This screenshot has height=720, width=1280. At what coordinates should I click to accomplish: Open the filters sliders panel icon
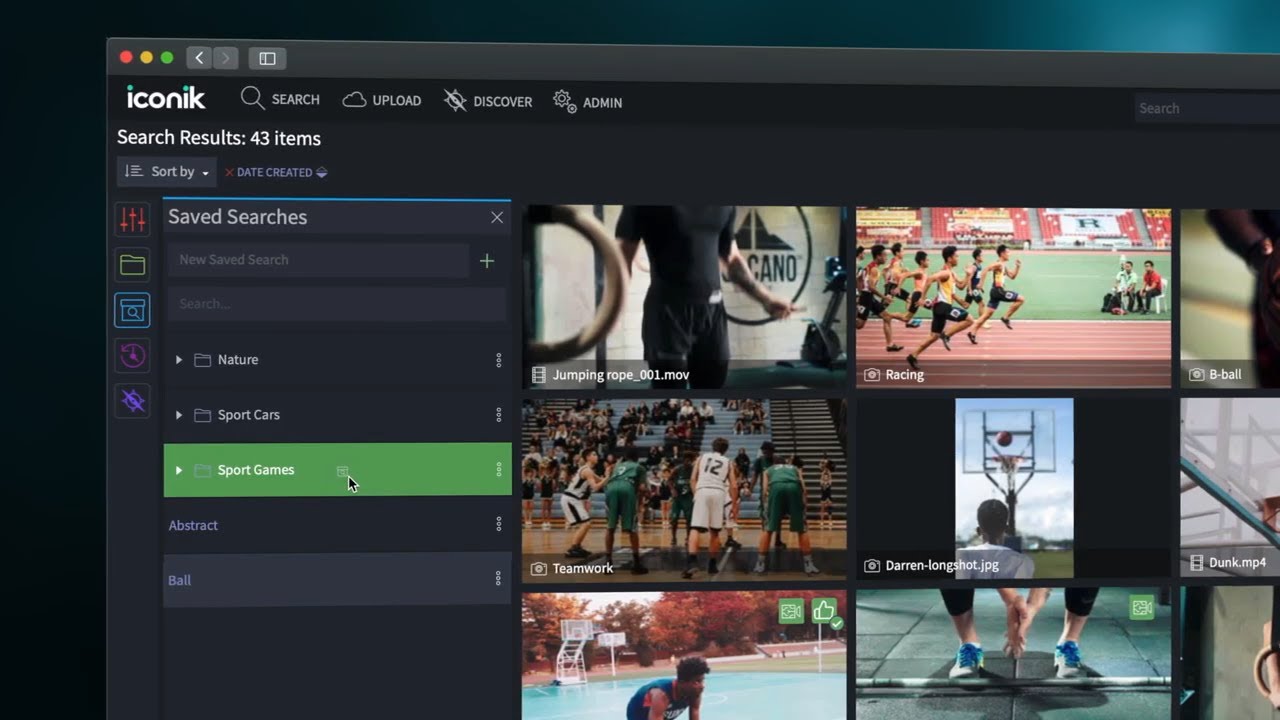[x=133, y=218]
